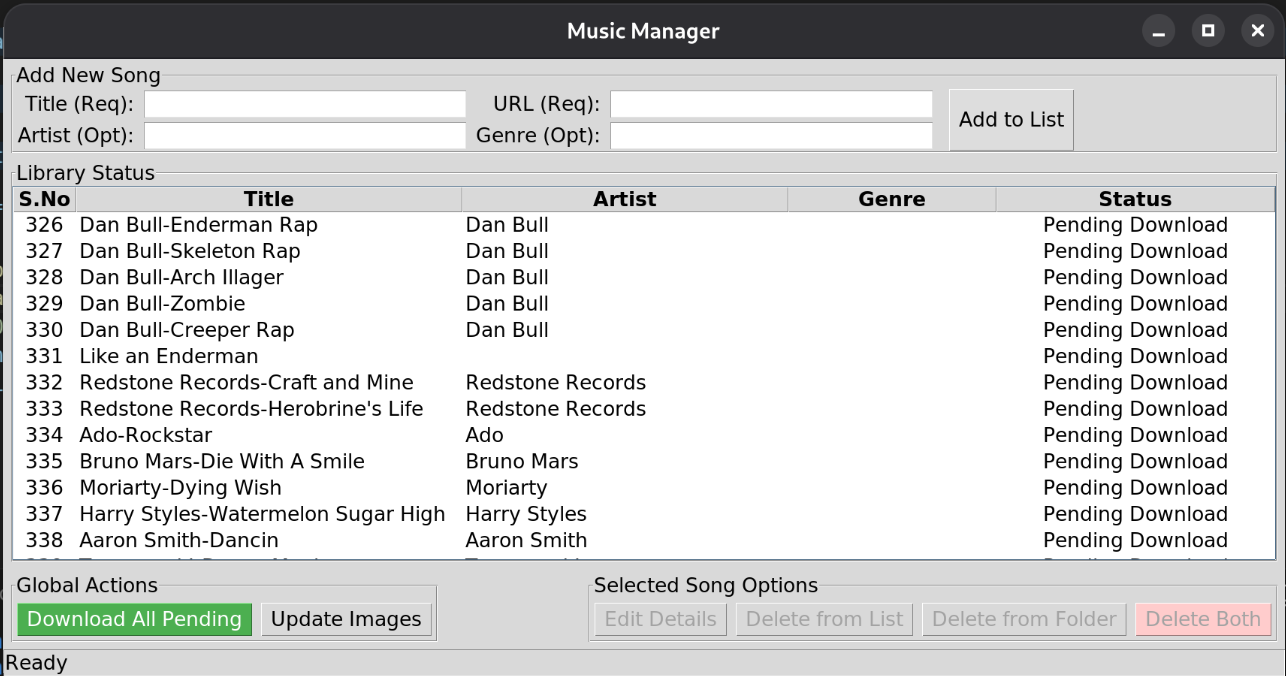1286x676 pixels.
Task: Minimize the Music Manager window
Action: (1159, 31)
